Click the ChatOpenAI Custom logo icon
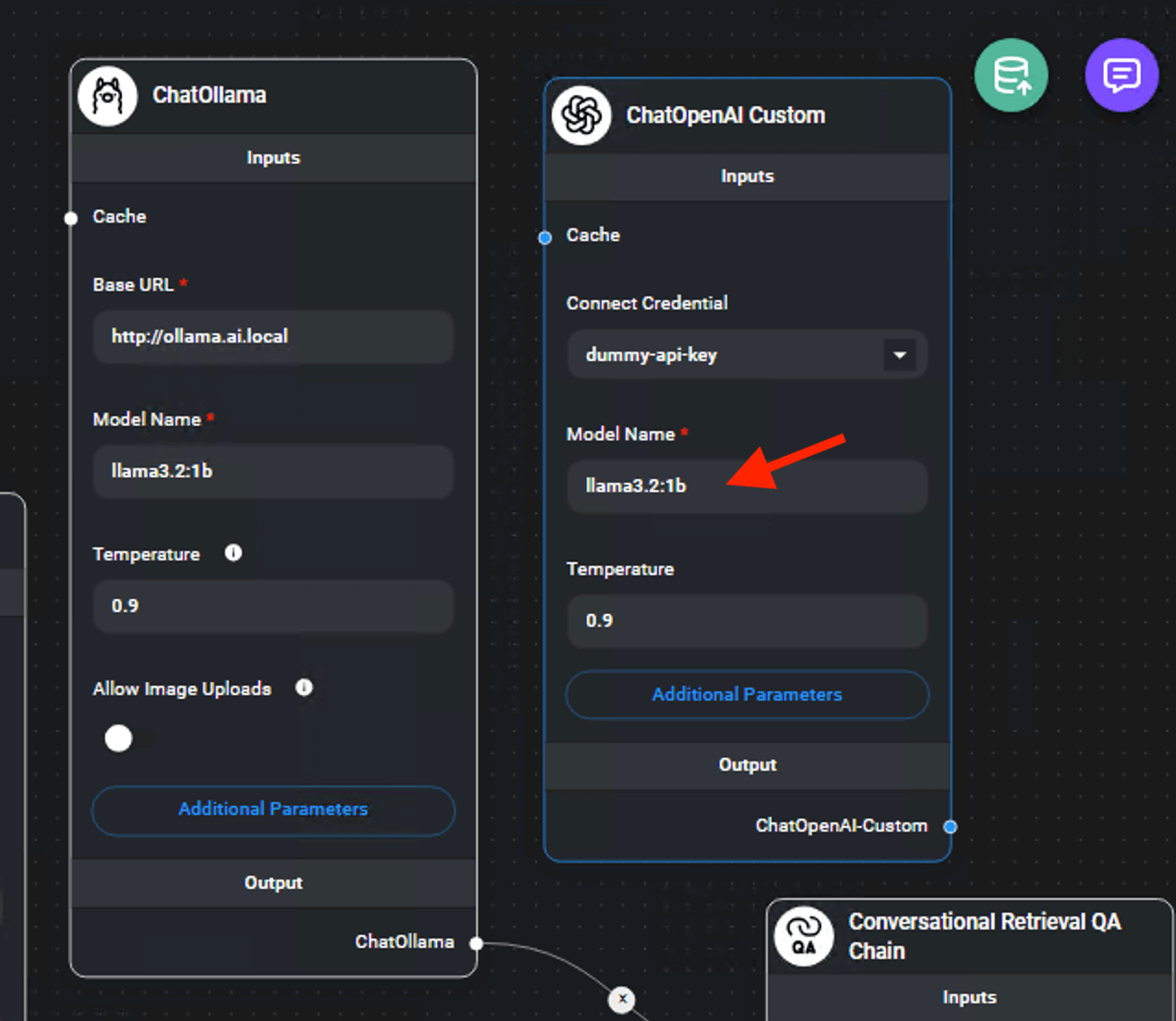Image resolution: width=1176 pixels, height=1021 pixels. (x=582, y=115)
